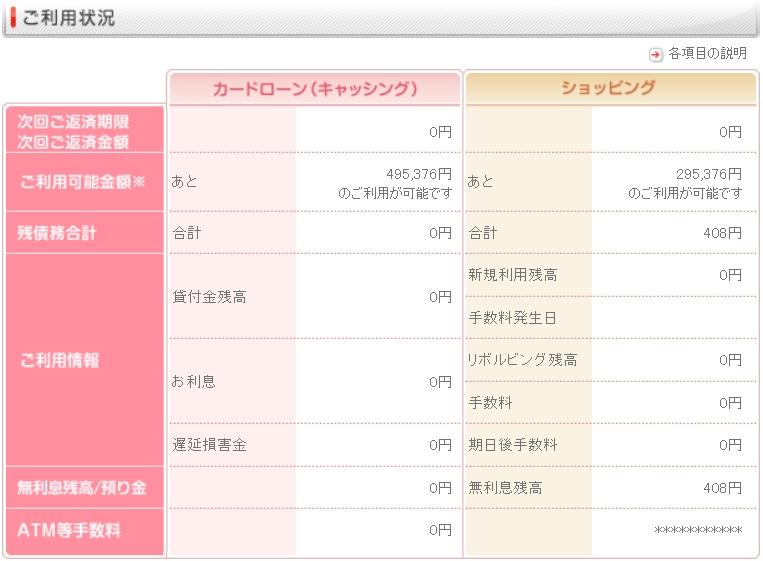The image size is (763, 561).
Task: Click the お利息 label
Action: (x=194, y=382)
